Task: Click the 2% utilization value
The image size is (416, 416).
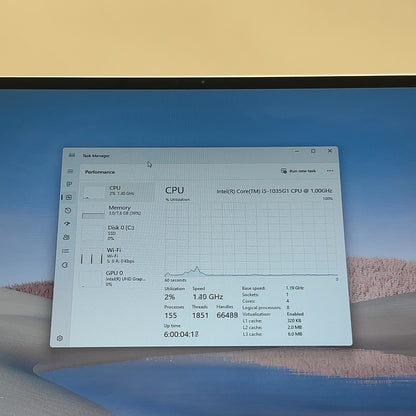Action: (169, 297)
